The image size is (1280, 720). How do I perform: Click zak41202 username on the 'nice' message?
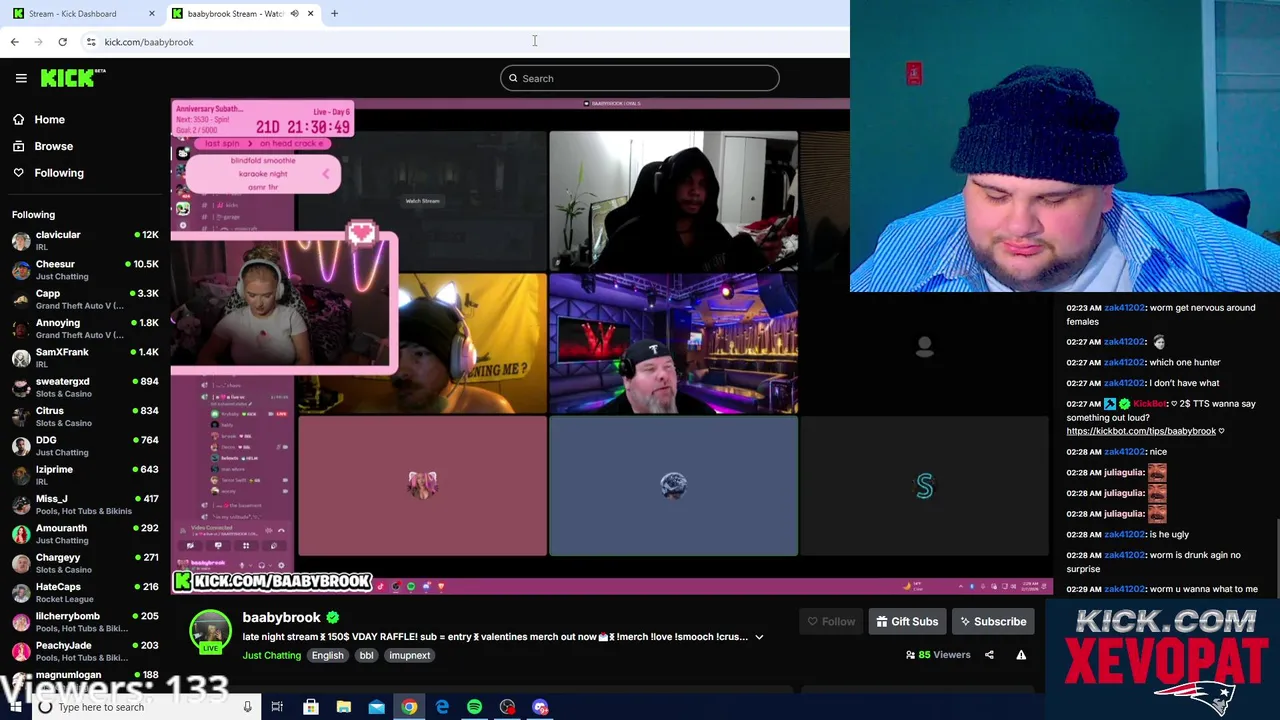point(1124,452)
